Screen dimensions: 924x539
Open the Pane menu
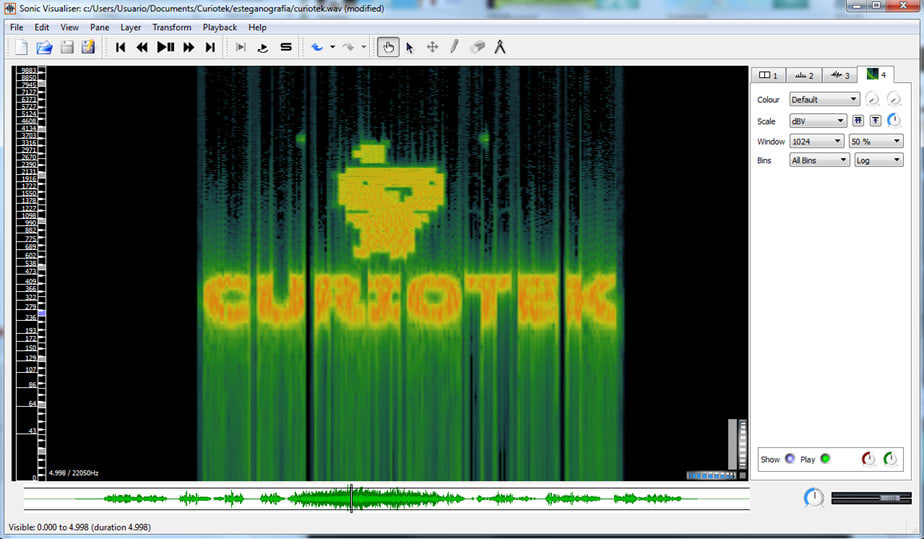(100, 27)
